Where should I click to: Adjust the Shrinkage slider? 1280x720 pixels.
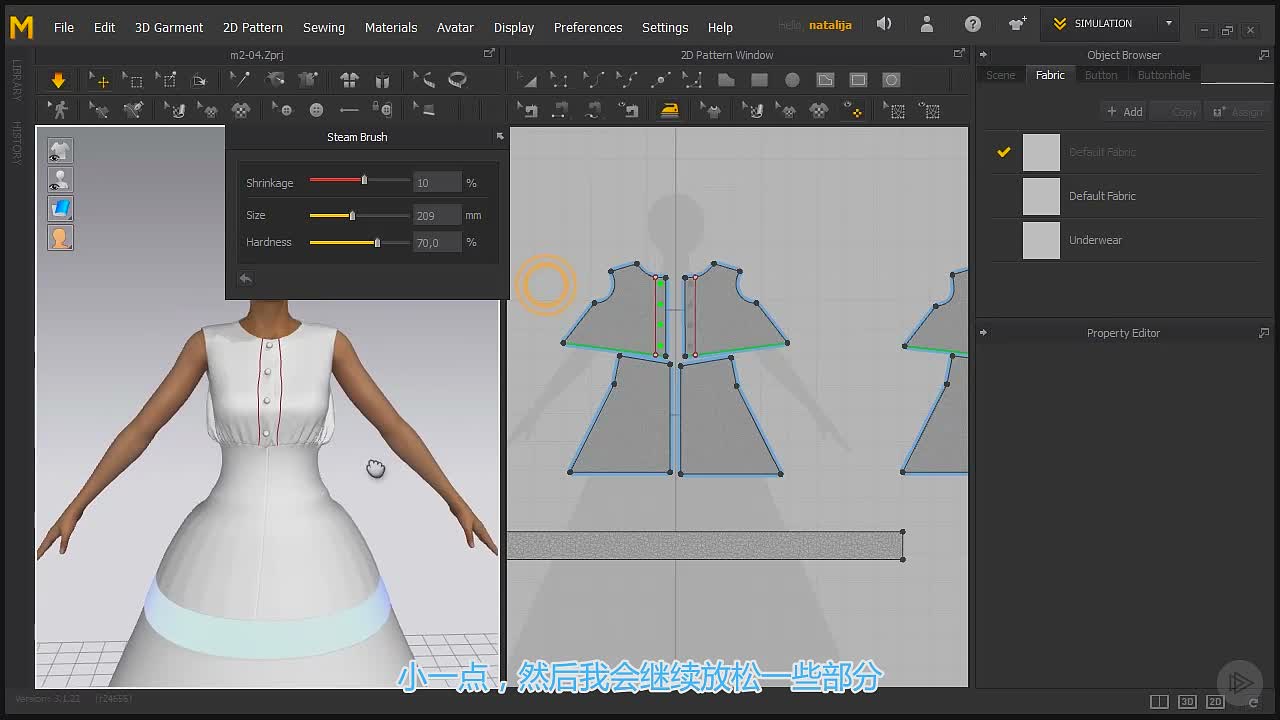pos(360,180)
